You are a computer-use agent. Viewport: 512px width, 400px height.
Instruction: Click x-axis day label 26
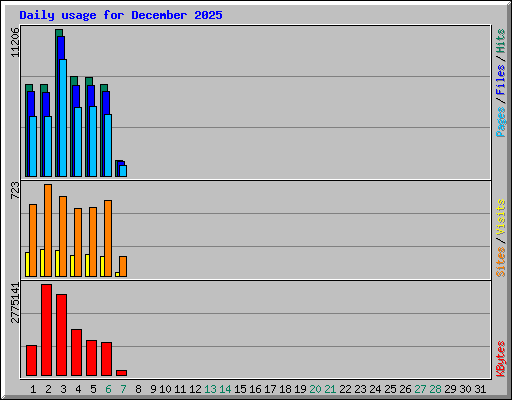pyautogui.click(x=405, y=389)
